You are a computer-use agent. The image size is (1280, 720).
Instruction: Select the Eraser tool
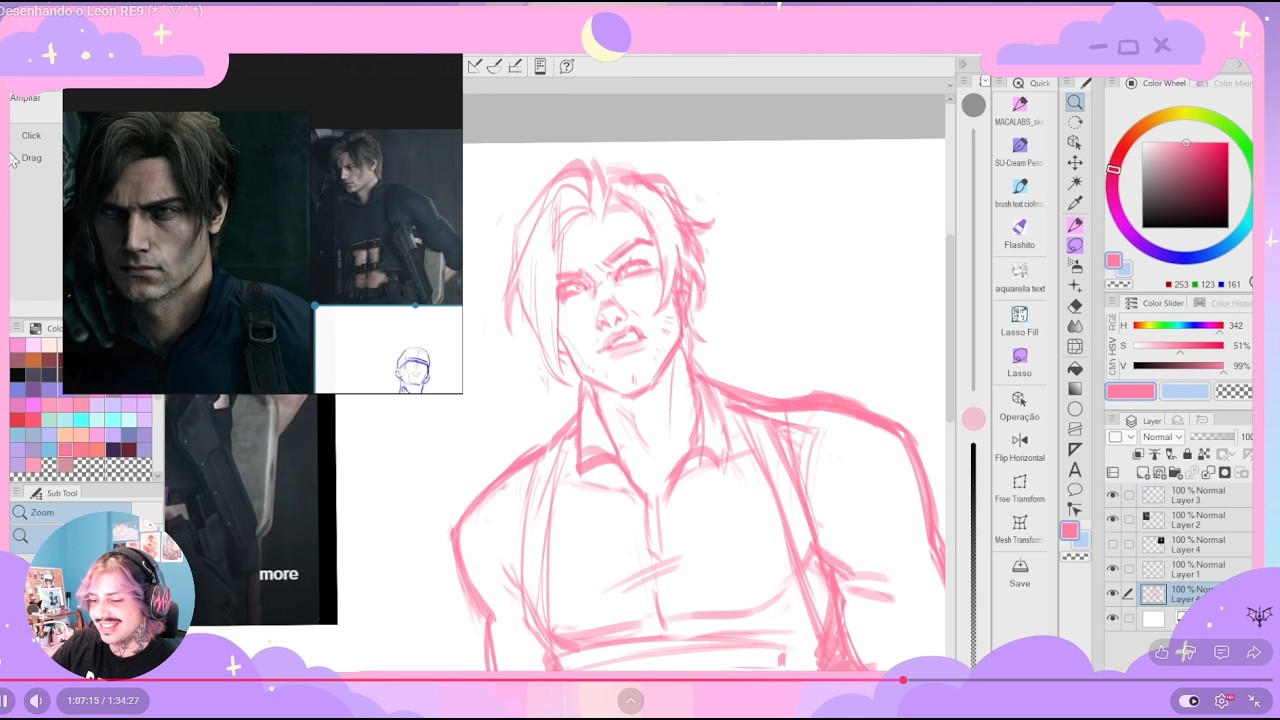tap(1075, 306)
